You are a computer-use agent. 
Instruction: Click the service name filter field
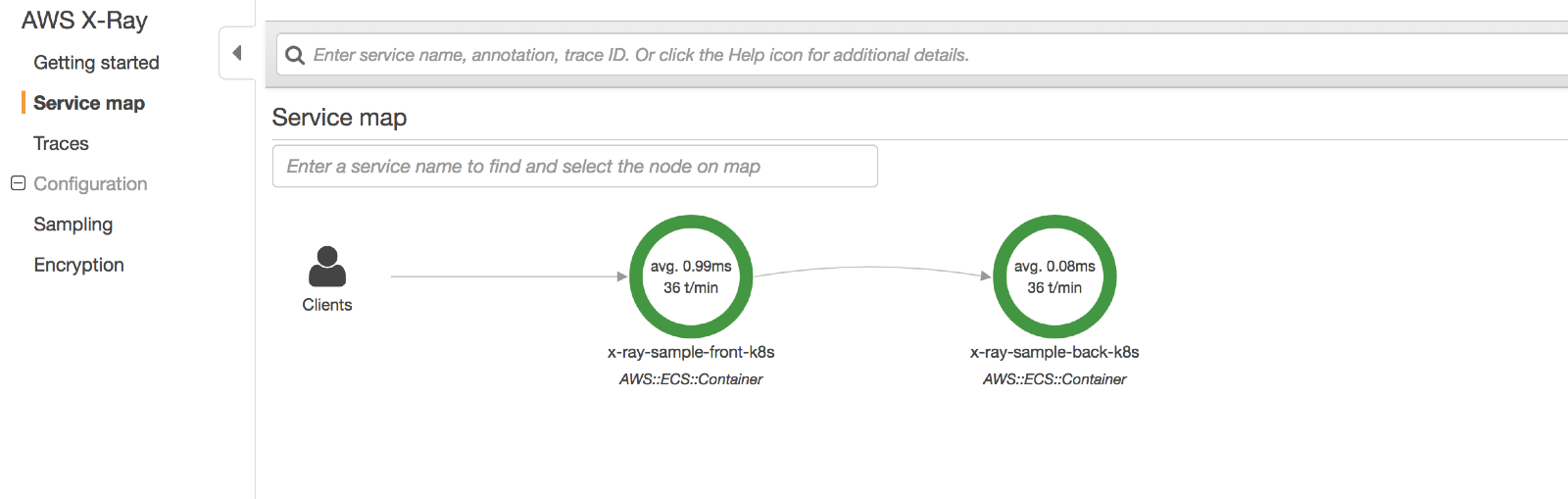[574, 167]
